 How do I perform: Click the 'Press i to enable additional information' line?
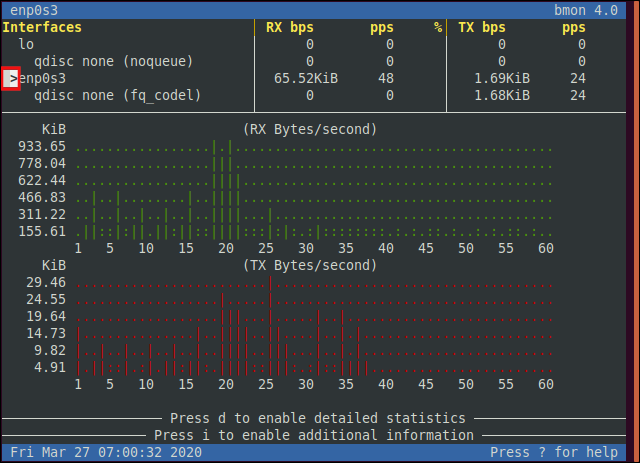point(314,435)
